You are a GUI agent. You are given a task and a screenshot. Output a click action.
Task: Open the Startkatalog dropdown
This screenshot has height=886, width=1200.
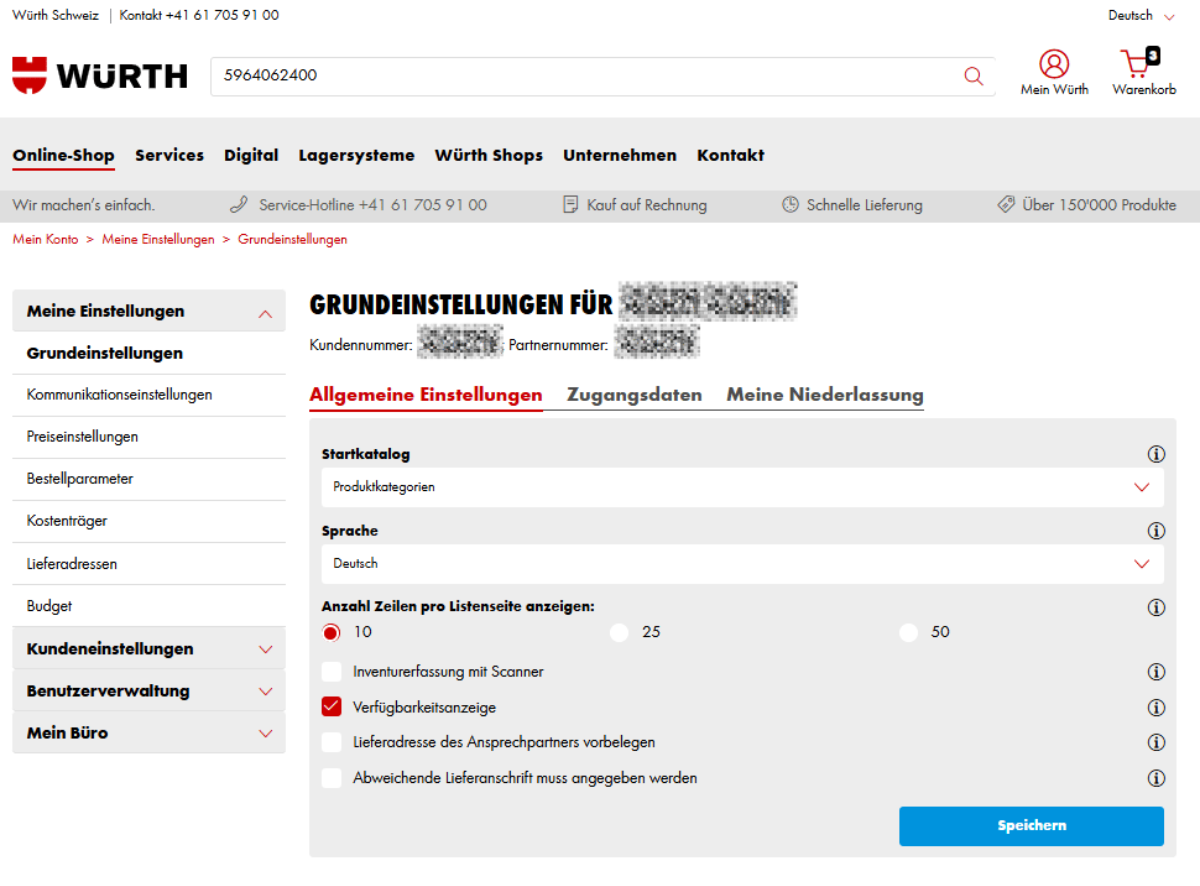tap(742, 487)
